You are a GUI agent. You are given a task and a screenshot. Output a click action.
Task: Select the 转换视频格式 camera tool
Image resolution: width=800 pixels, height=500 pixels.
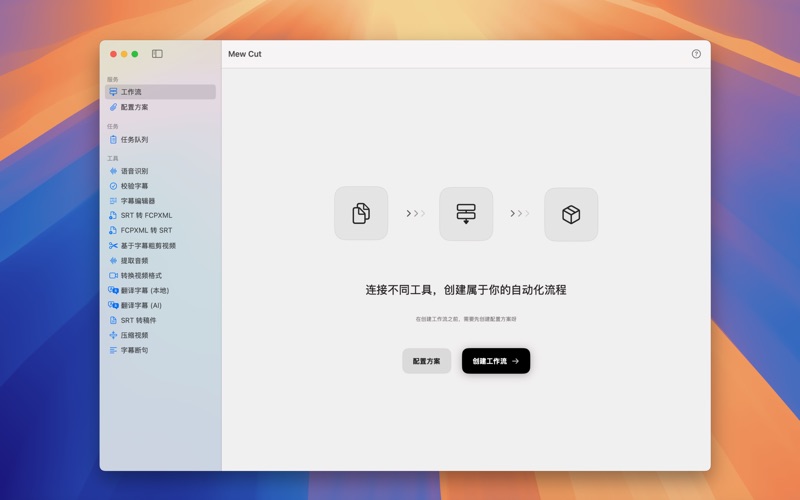coord(160,275)
